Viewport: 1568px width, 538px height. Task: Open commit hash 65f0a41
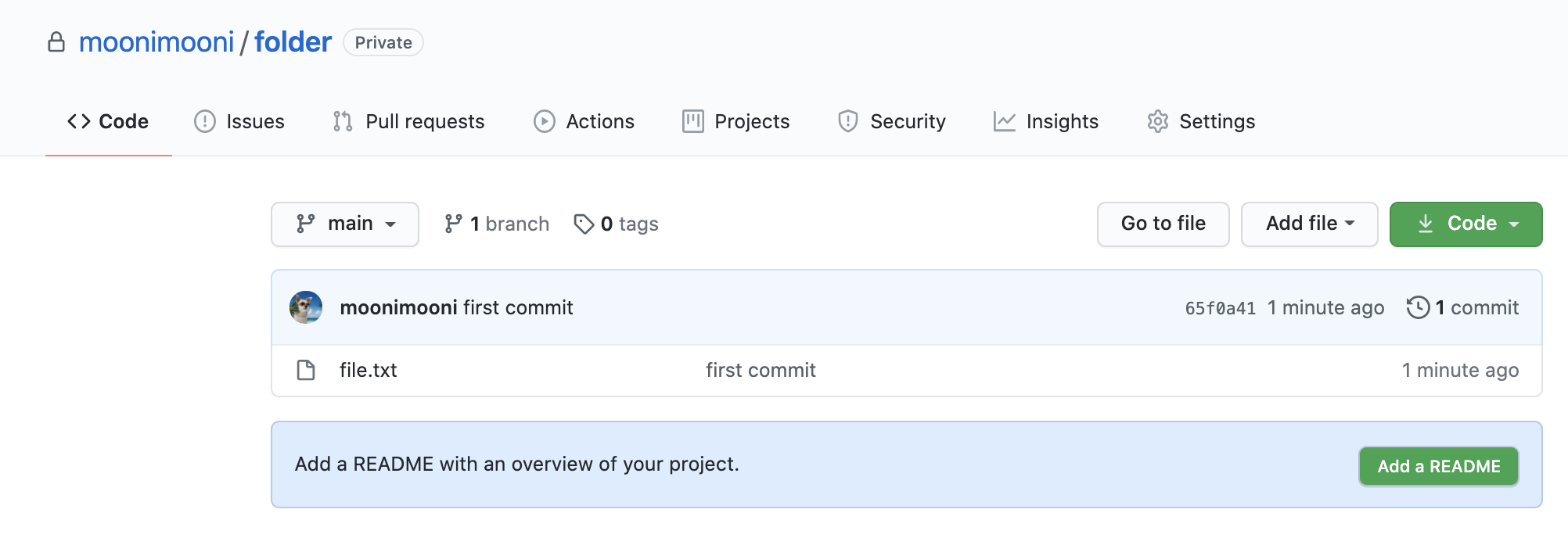(1220, 308)
